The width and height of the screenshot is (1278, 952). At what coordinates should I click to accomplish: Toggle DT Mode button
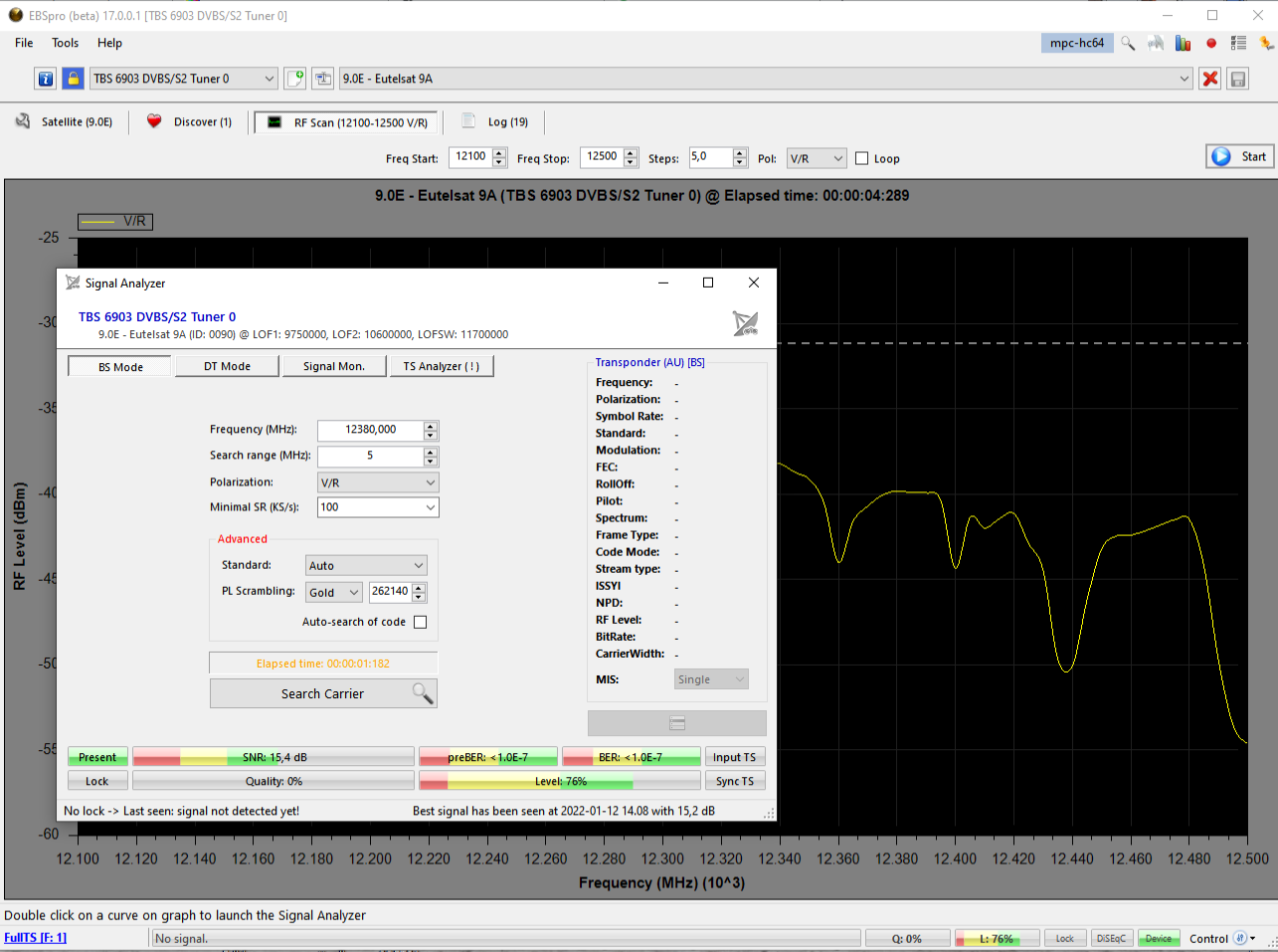coord(227,366)
